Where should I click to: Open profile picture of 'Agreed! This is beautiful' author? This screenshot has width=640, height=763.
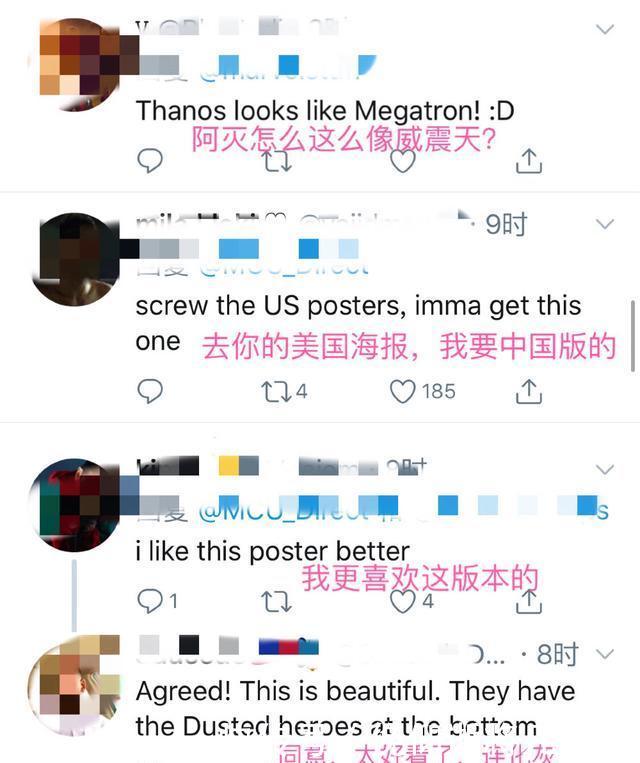click(x=74, y=685)
